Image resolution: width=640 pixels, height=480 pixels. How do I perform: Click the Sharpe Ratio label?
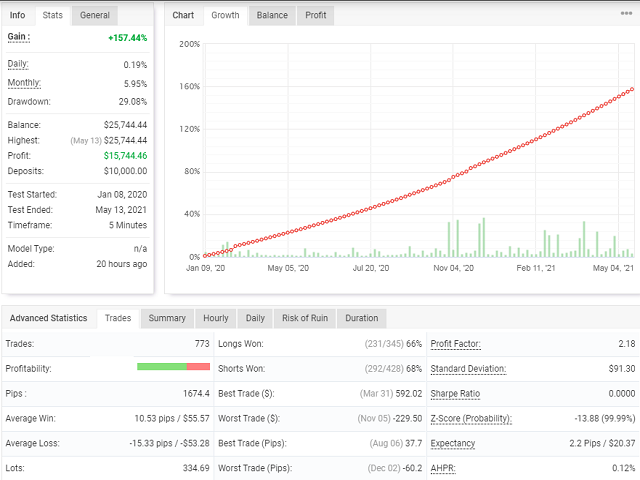point(455,394)
